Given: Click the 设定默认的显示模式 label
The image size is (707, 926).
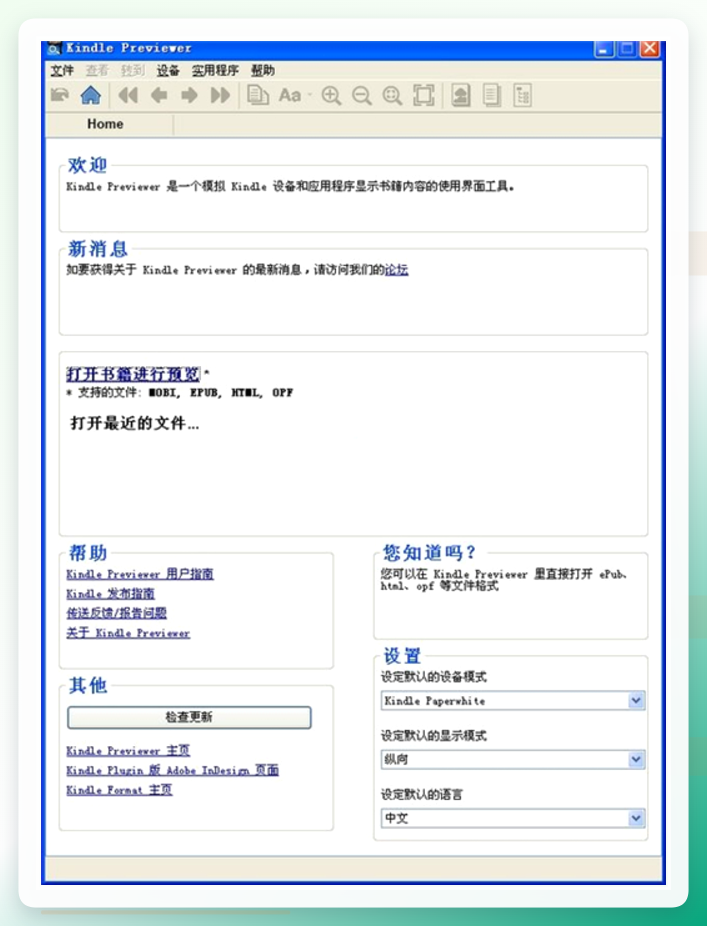Looking at the screenshot, I should (x=434, y=736).
